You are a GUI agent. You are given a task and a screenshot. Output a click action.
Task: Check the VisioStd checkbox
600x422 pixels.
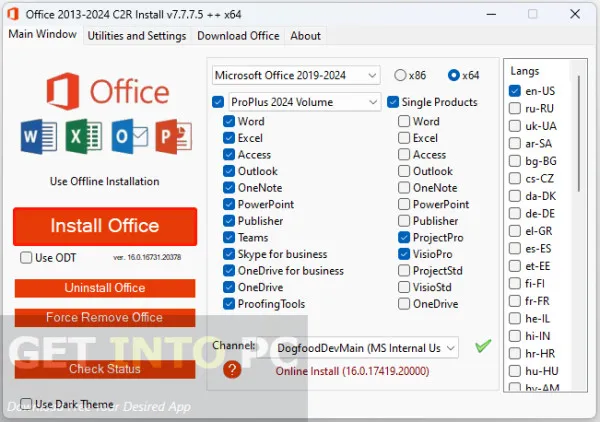point(404,287)
